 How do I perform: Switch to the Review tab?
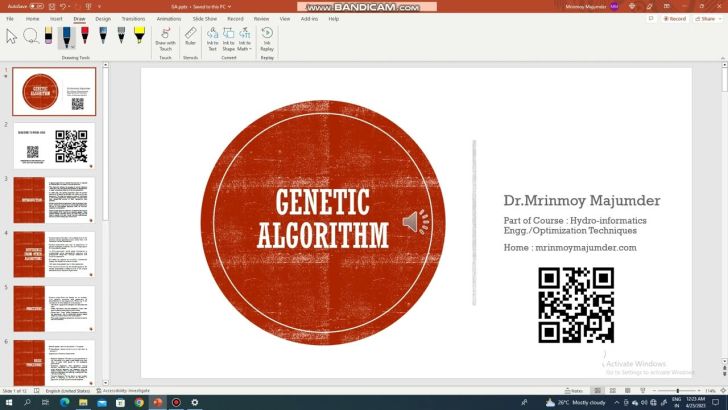[261, 19]
